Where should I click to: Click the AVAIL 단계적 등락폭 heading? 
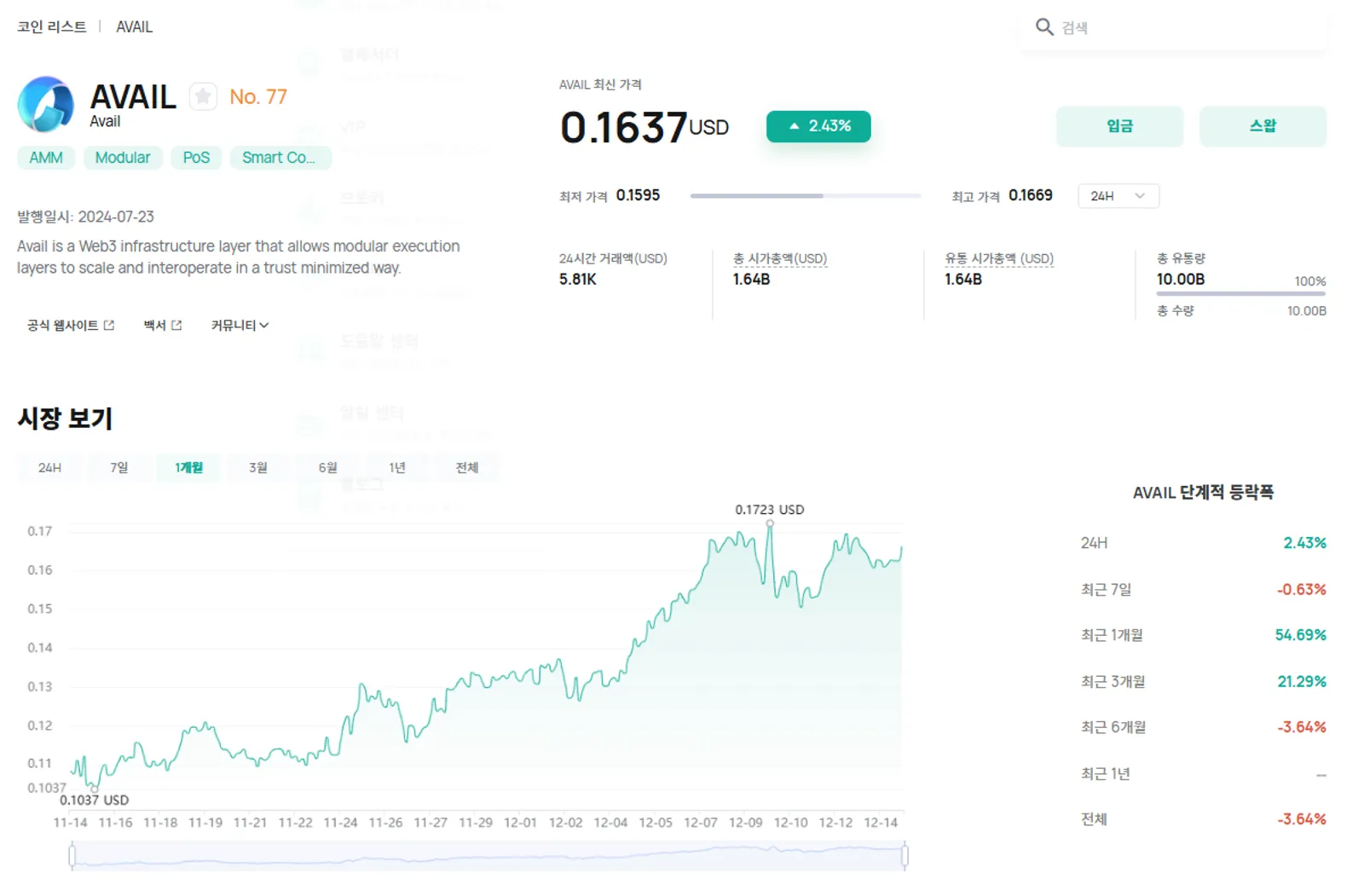(1203, 492)
